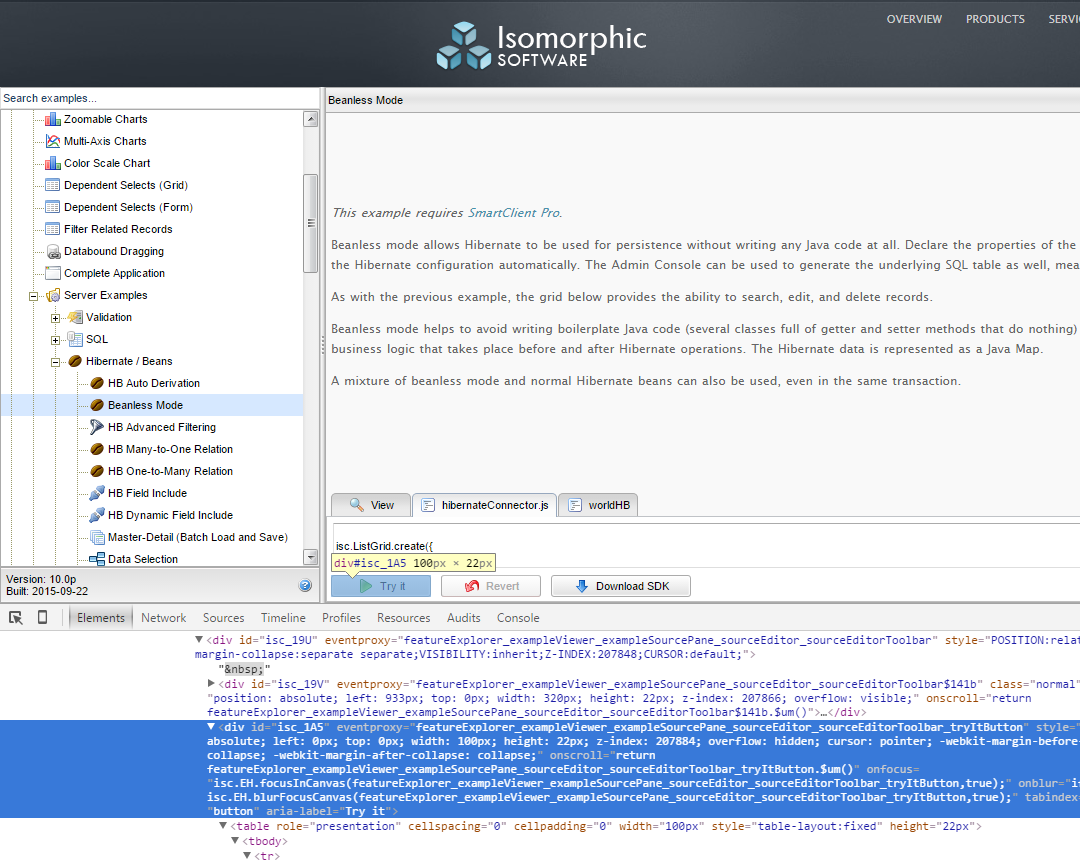Click the Try it button
The image size is (1080, 862).
381,586
